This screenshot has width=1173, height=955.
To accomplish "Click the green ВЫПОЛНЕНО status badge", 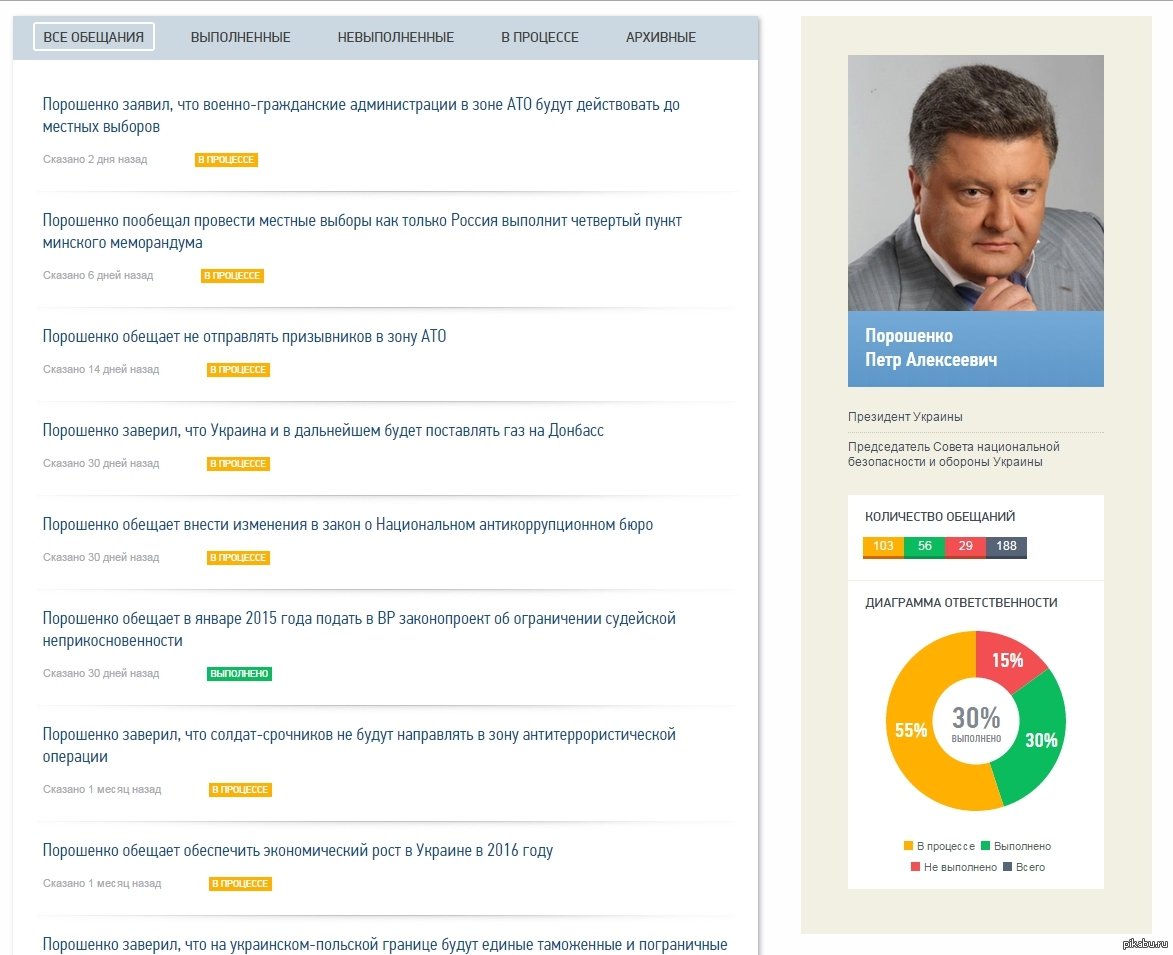I will click(239, 674).
